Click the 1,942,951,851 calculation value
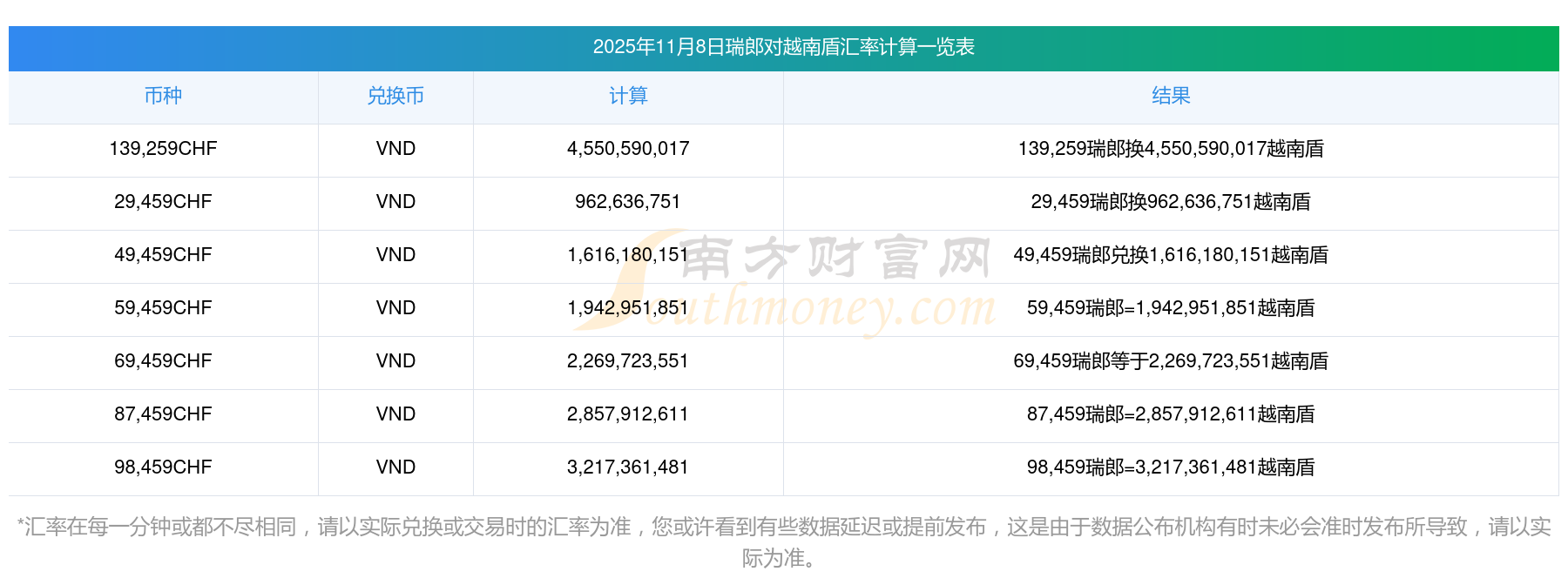 [628, 308]
